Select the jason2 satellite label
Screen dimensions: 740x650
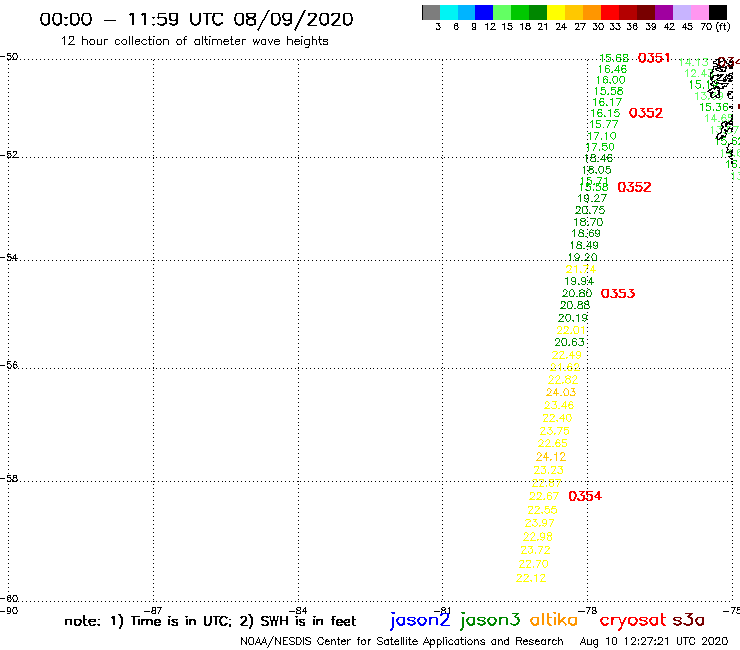(420, 620)
